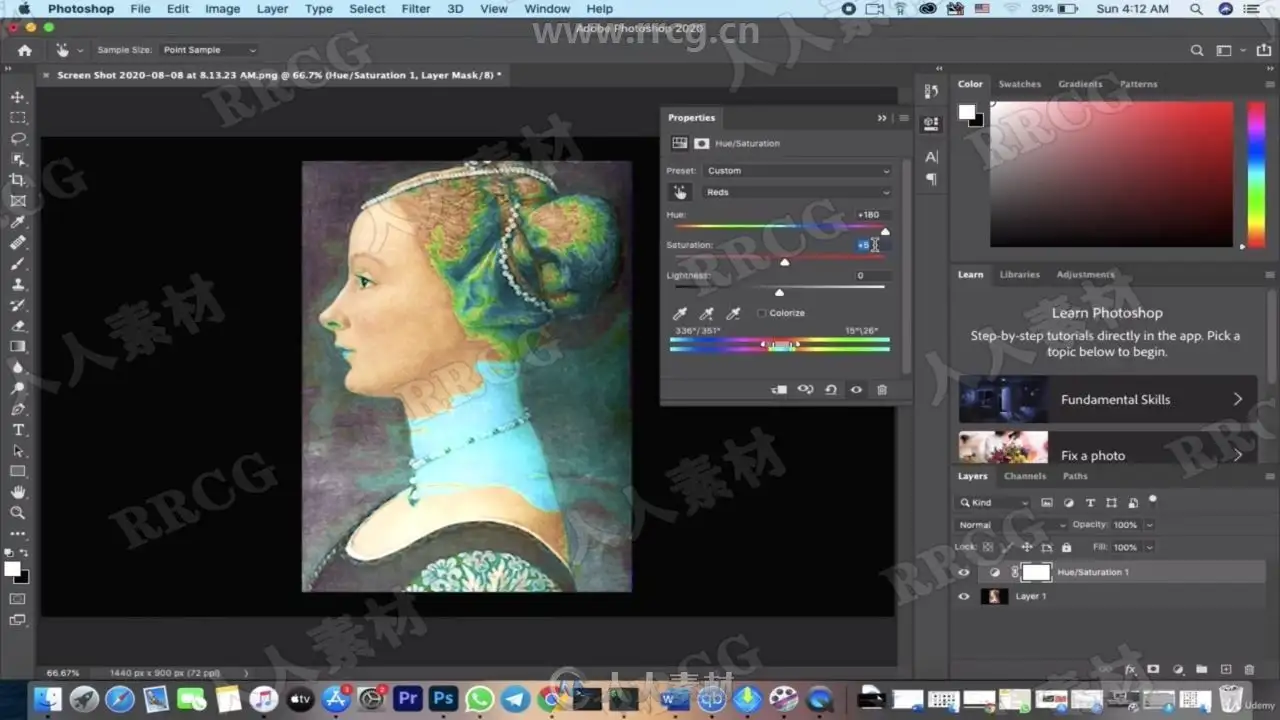Viewport: 1280px width, 720px height.
Task: Open the search icon in the options bar
Action: [1197, 50]
